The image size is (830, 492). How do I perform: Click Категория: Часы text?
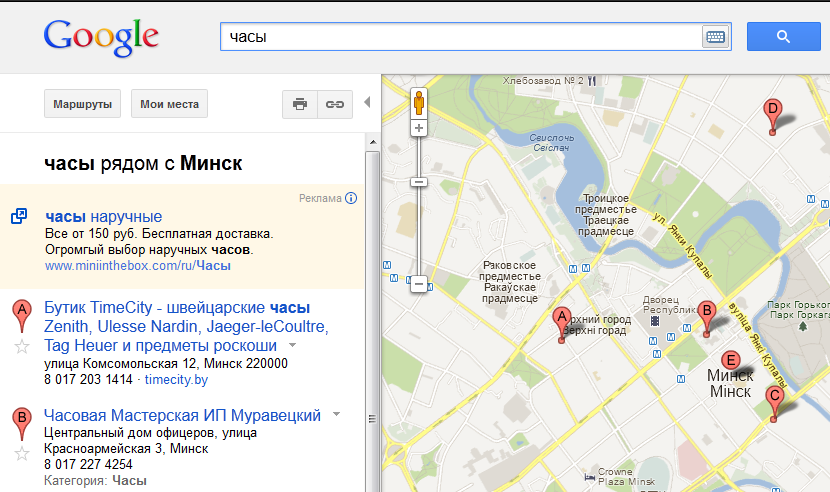pos(95,481)
